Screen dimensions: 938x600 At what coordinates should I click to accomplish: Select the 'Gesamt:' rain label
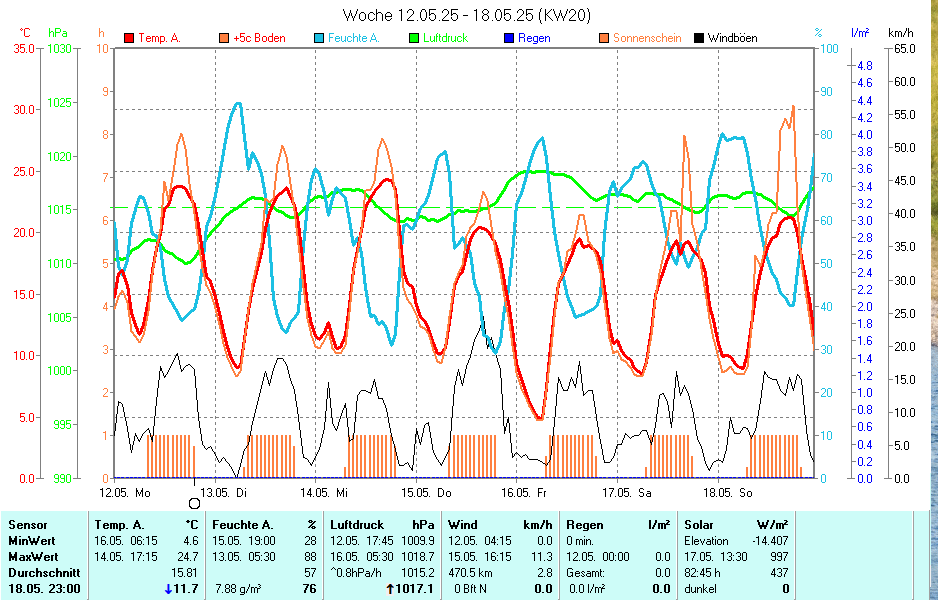click(x=585, y=572)
